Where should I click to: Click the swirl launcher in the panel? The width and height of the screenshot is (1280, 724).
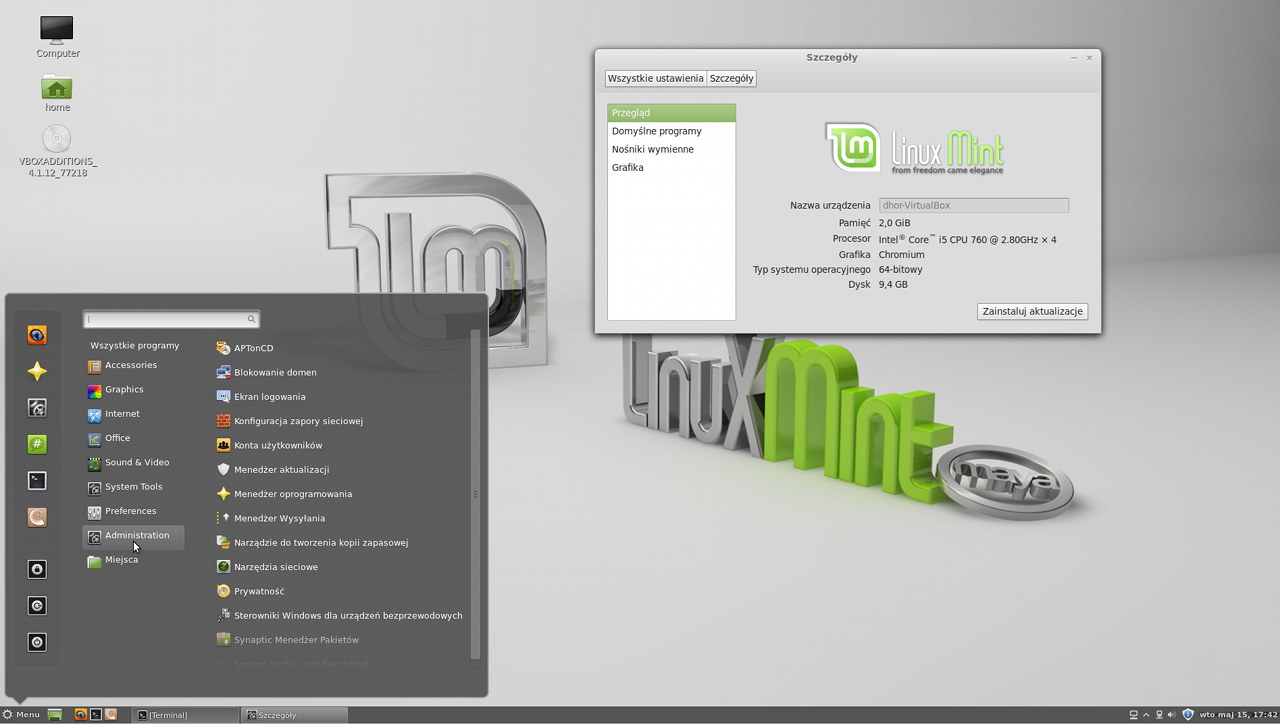click(111, 715)
